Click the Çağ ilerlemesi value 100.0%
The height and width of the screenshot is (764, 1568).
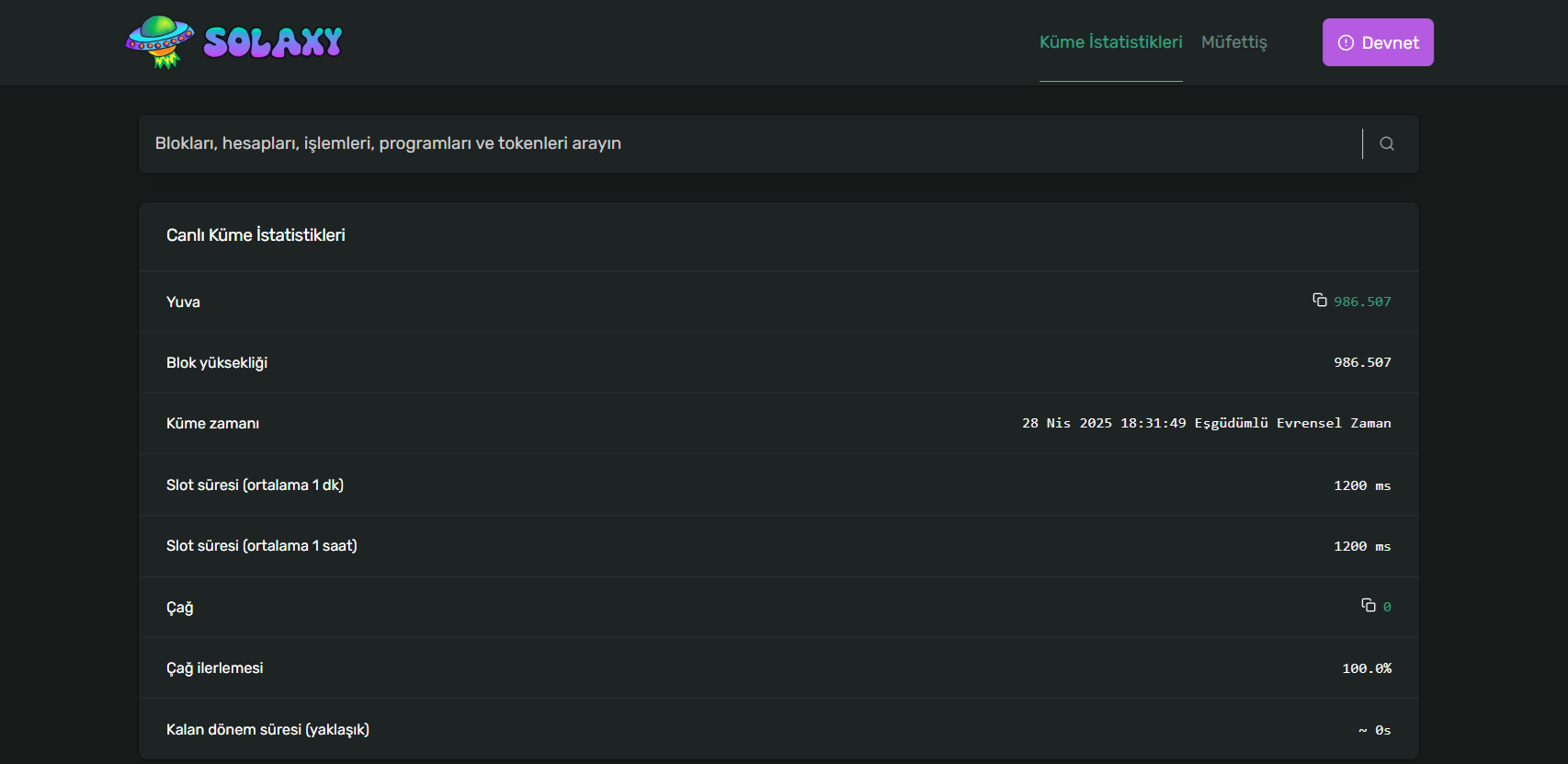(1367, 668)
